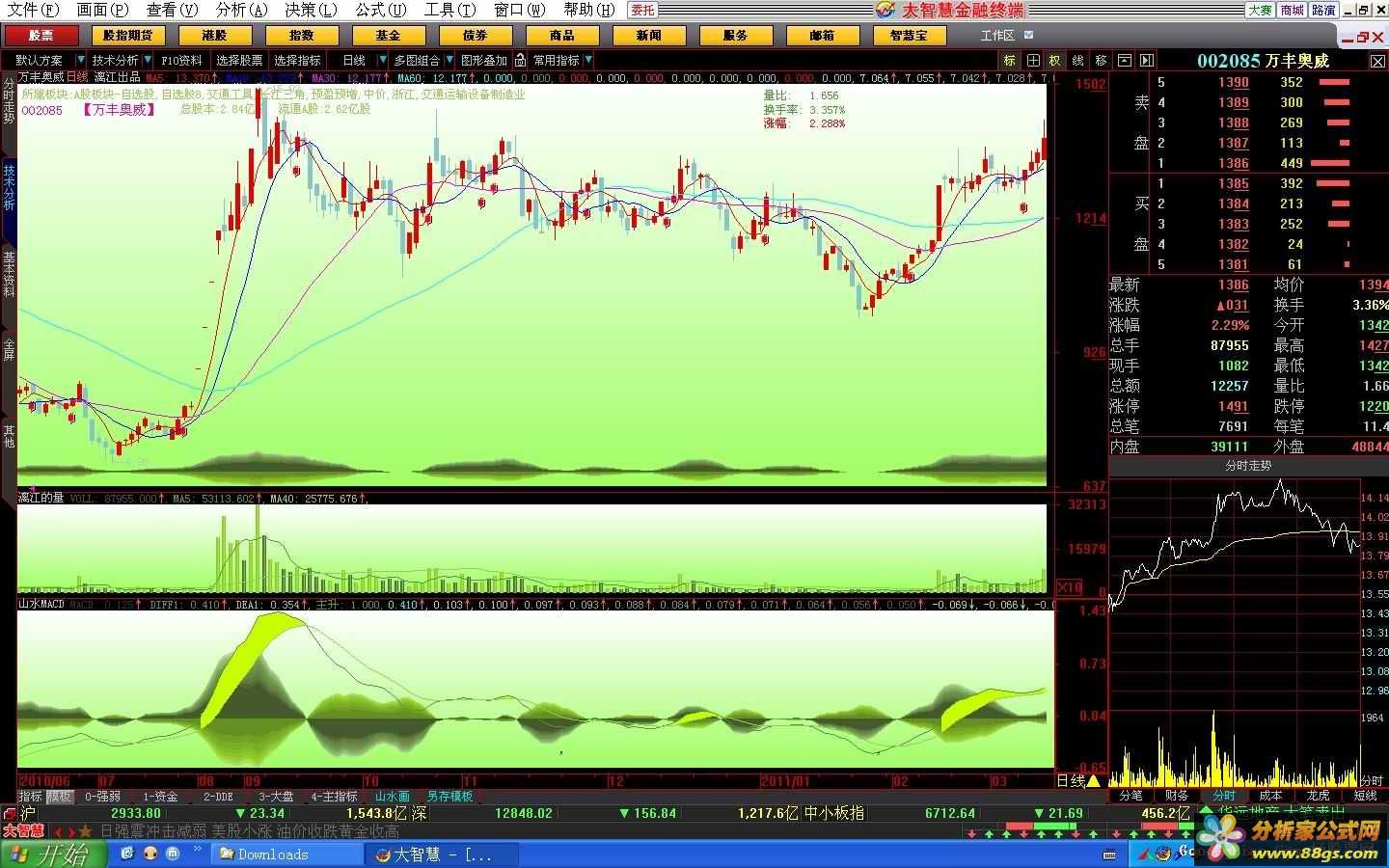Select the 2-DDE template tab

pyautogui.click(x=218, y=797)
